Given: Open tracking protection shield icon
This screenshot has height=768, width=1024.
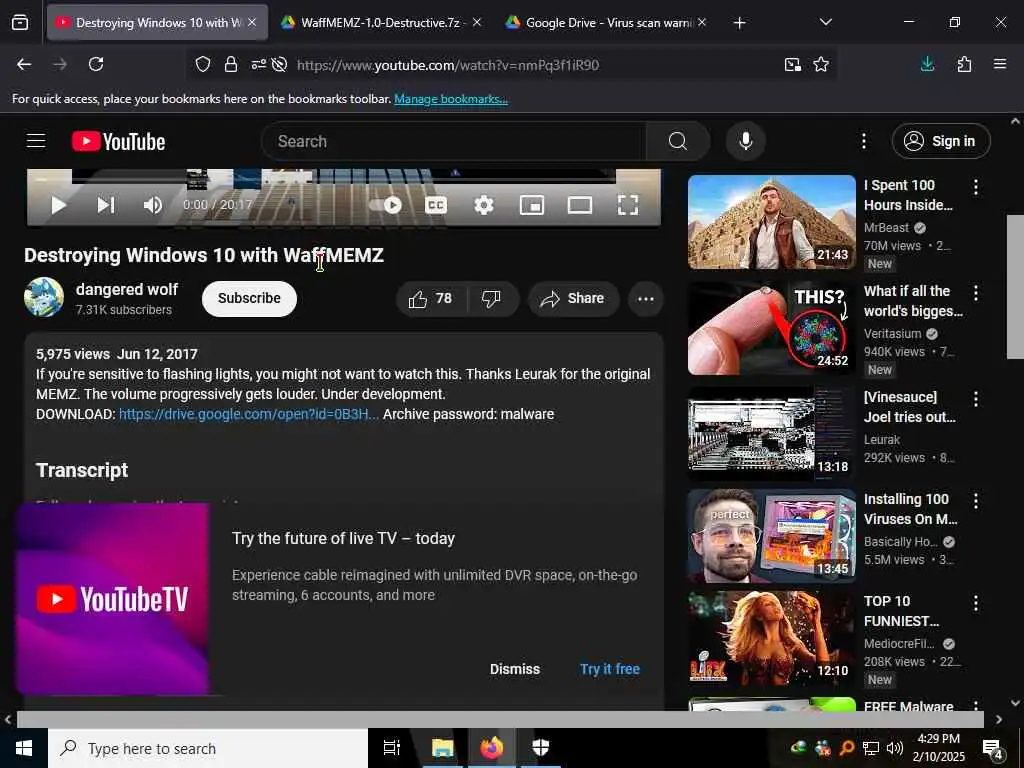Looking at the screenshot, I should [203, 65].
